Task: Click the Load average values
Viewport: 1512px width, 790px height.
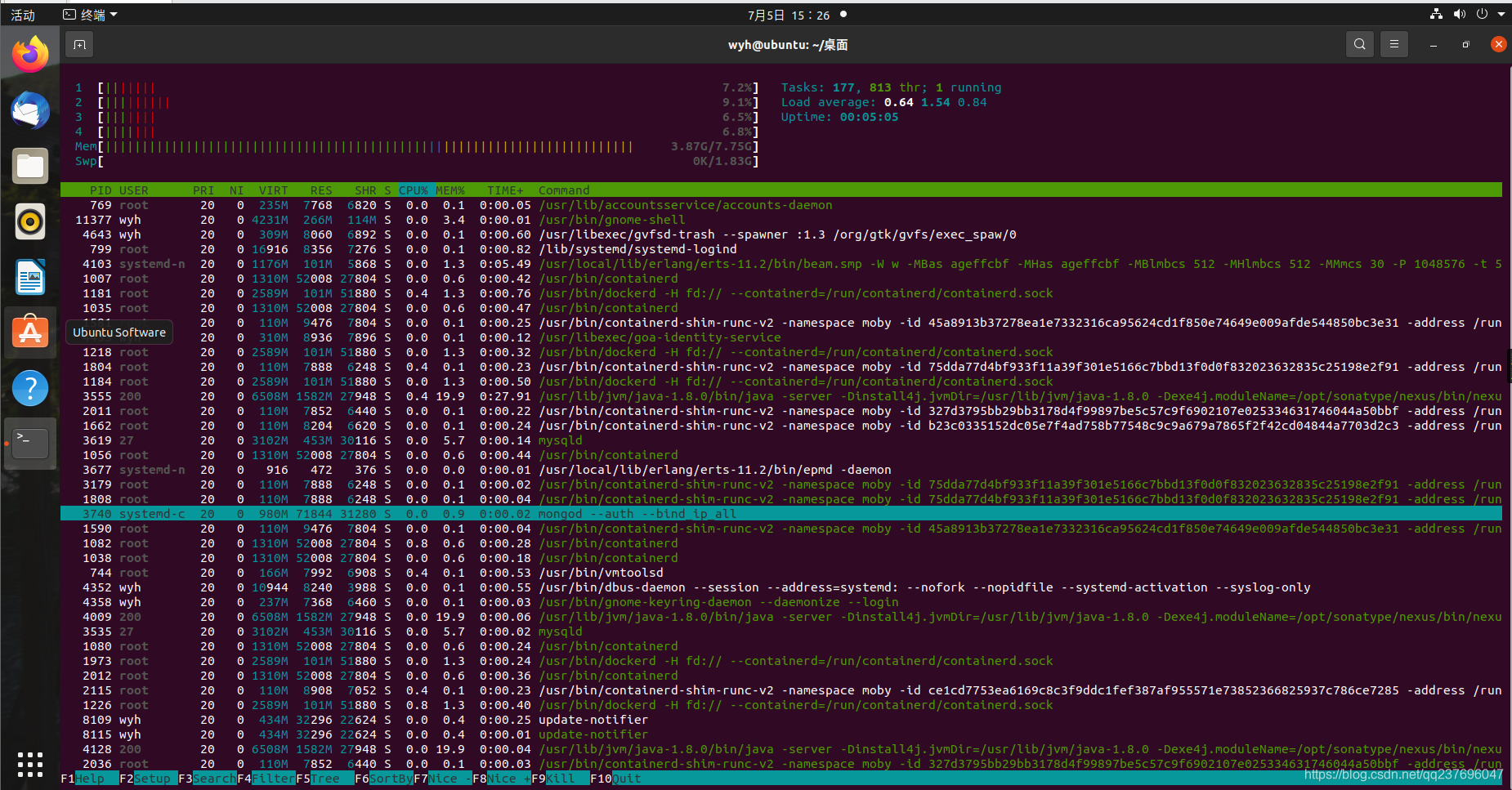Action: 935,102
